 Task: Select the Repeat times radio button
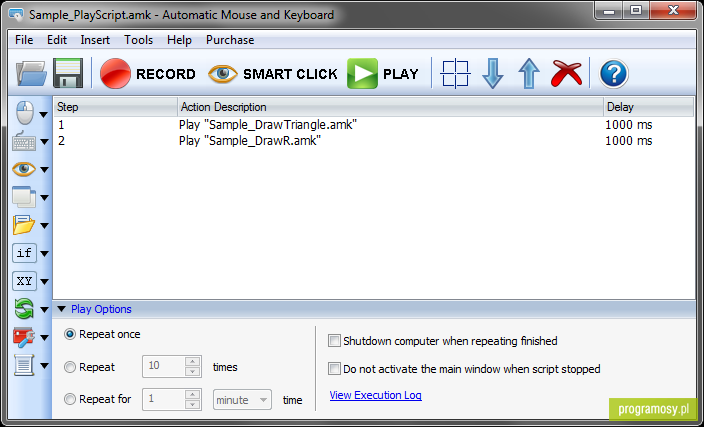(70, 367)
